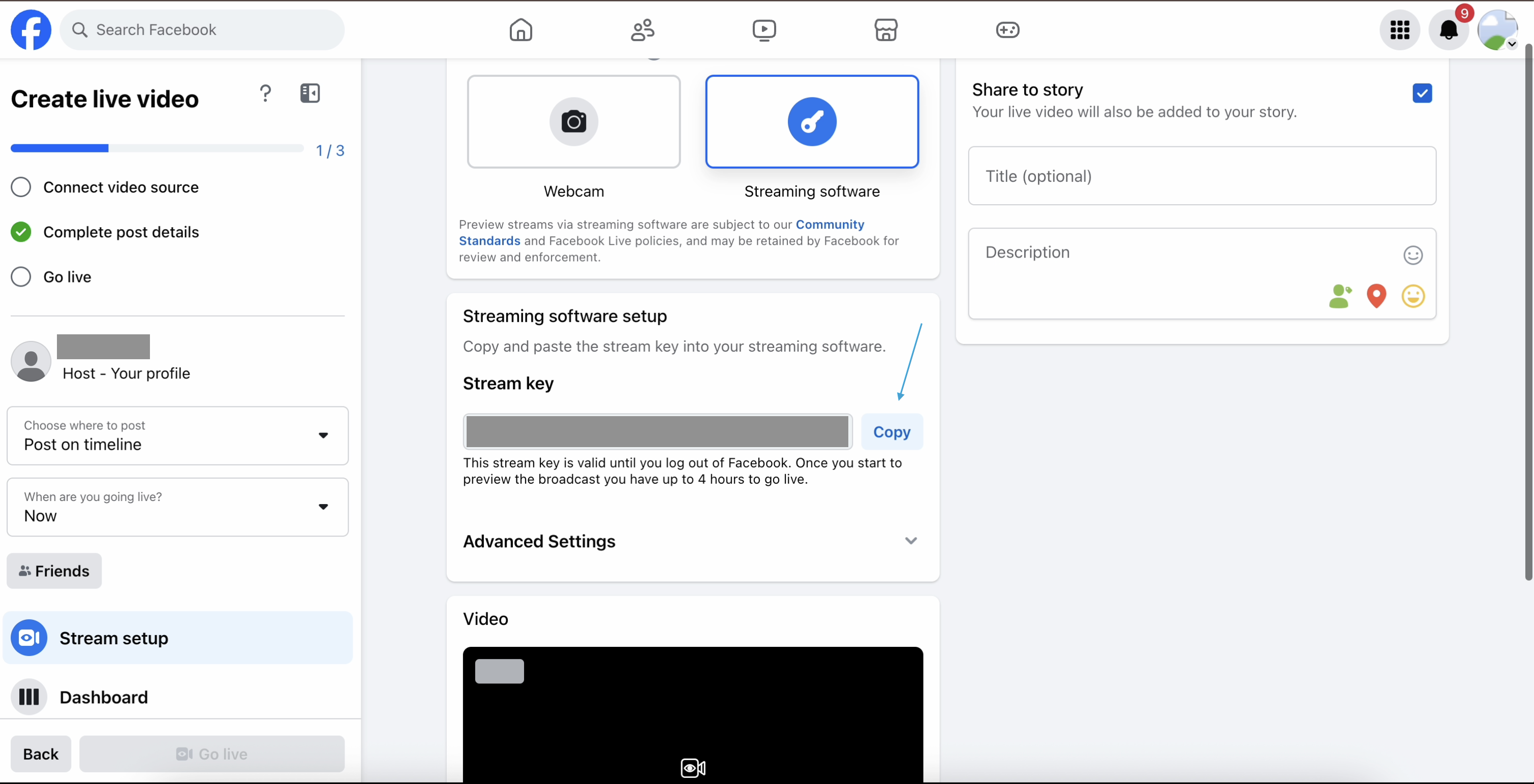Select the Go live step
1534x784 pixels.
click(x=51, y=277)
